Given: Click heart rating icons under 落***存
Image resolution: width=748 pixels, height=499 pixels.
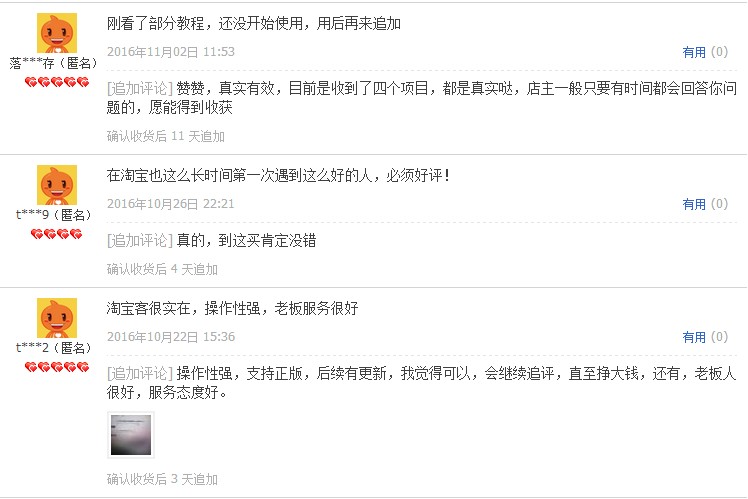Looking at the screenshot, I should click(x=57, y=83).
